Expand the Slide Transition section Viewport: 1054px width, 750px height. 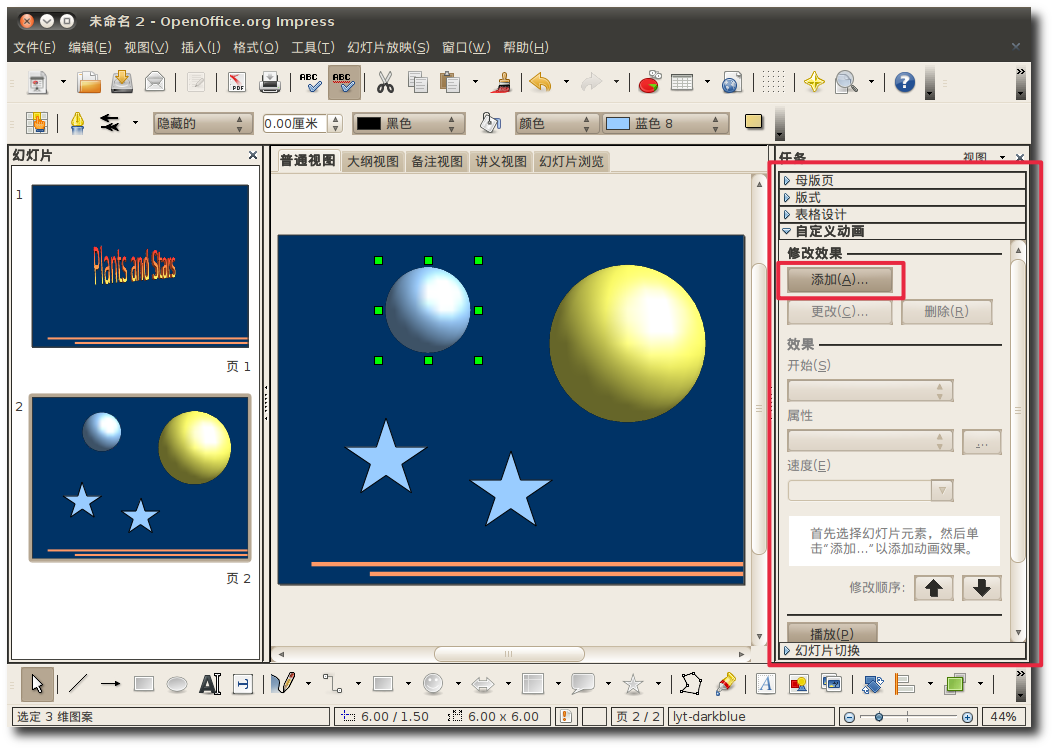click(902, 651)
